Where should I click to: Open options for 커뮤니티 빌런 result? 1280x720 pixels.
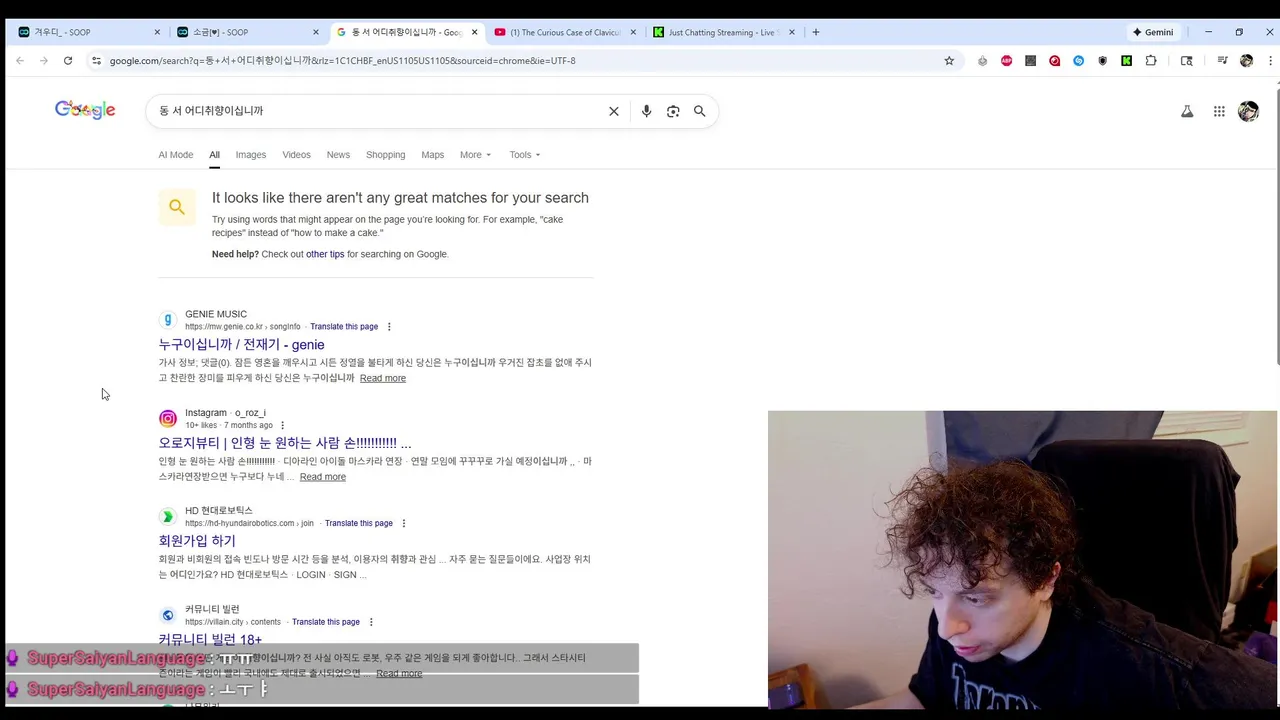(x=370, y=622)
